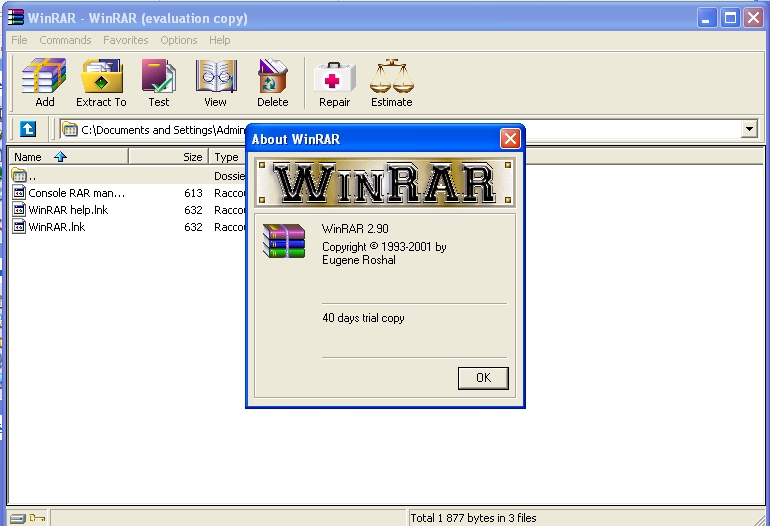
Task: Click size 632 in WinRAR help.lnk row
Action: coord(193,210)
